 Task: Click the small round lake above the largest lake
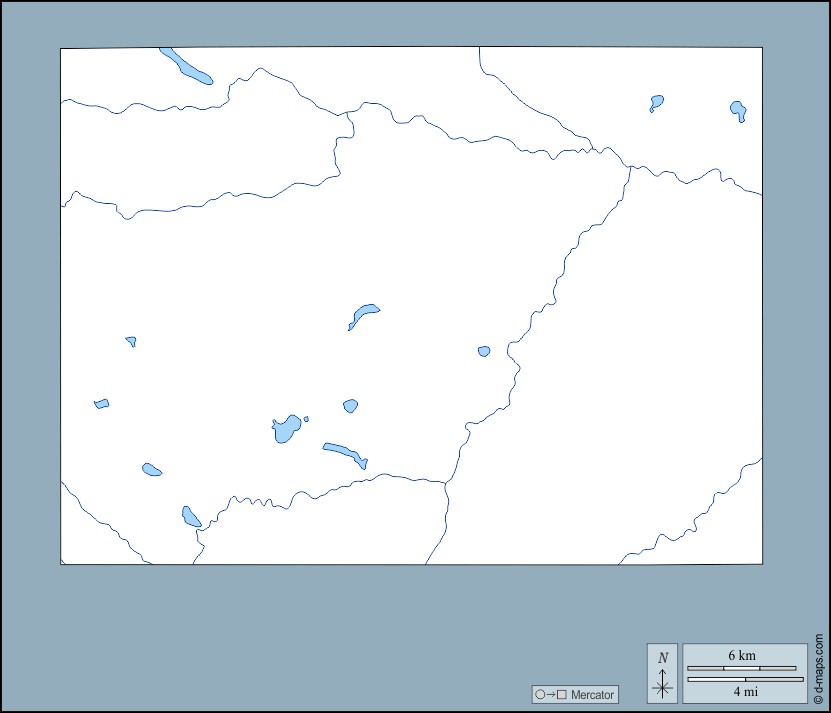(x=350, y=405)
